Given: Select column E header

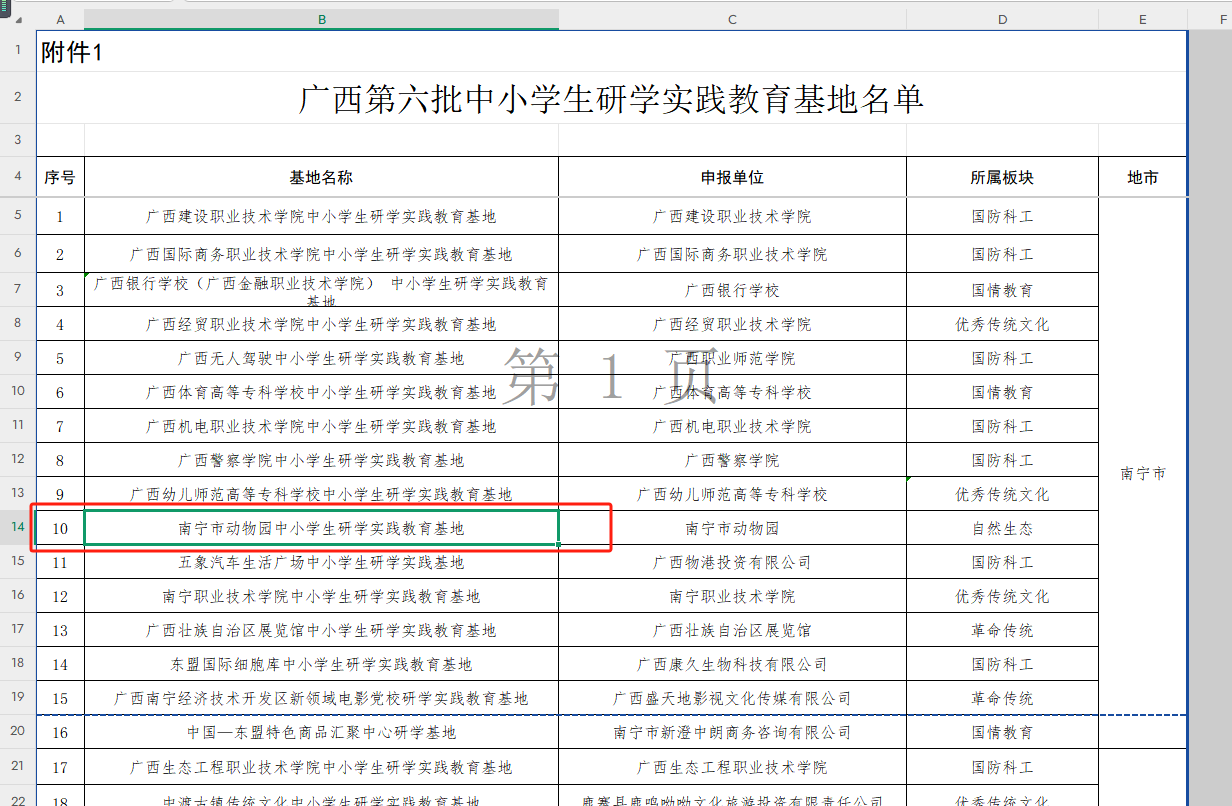Looking at the screenshot, I should click(1142, 19).
